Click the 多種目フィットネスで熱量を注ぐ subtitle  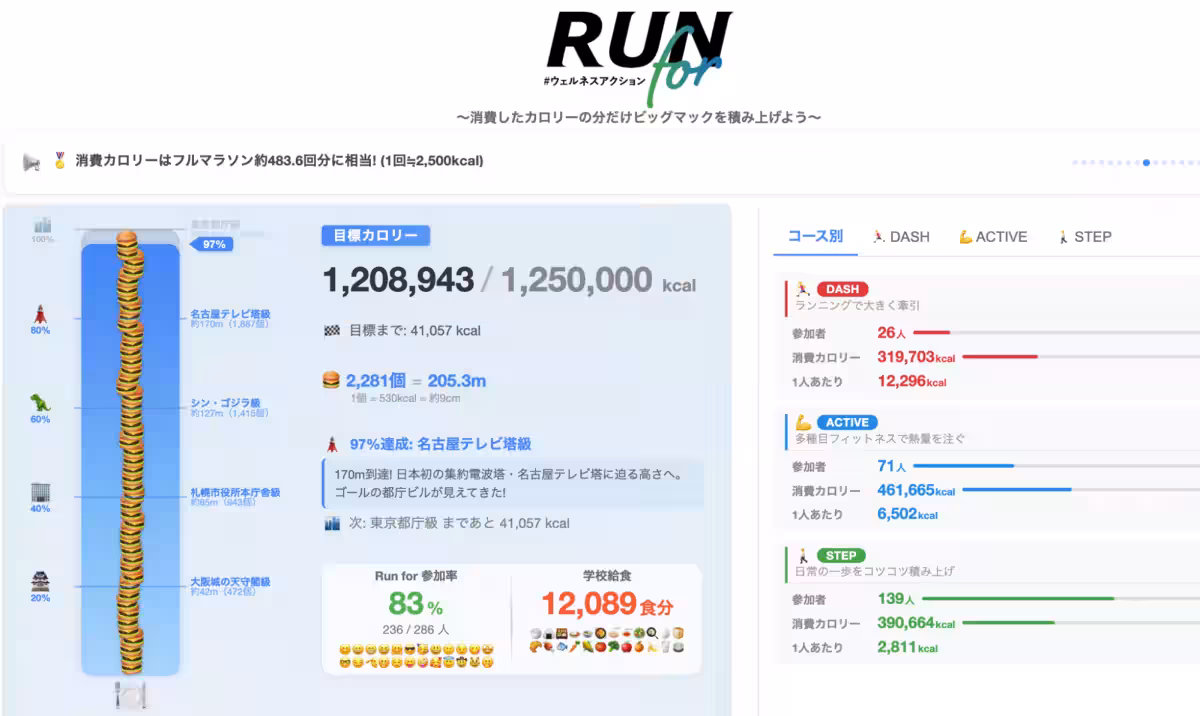tap(880, 438)
